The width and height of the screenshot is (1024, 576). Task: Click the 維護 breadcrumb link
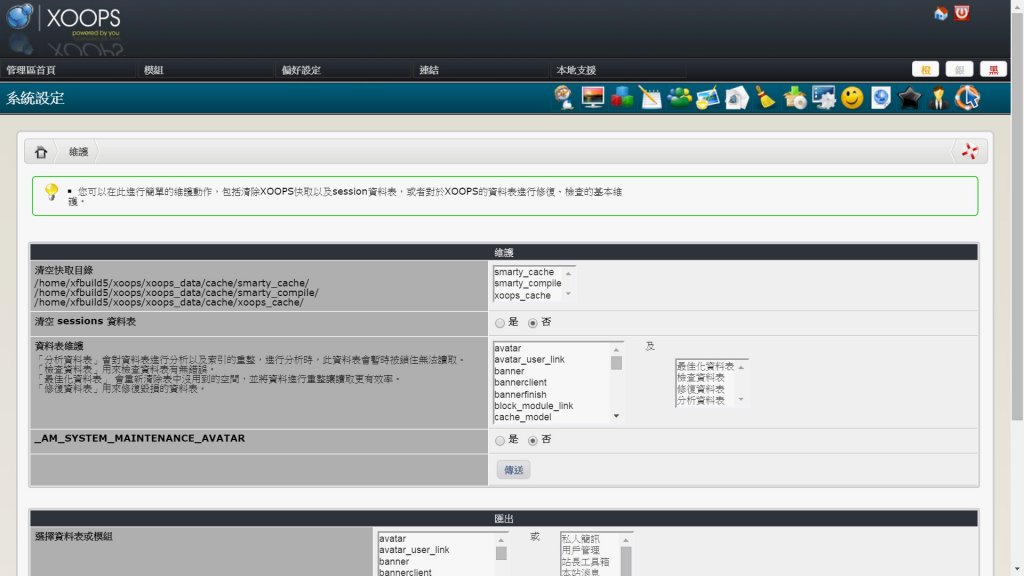pyautogui.click(x=78, y=152)
